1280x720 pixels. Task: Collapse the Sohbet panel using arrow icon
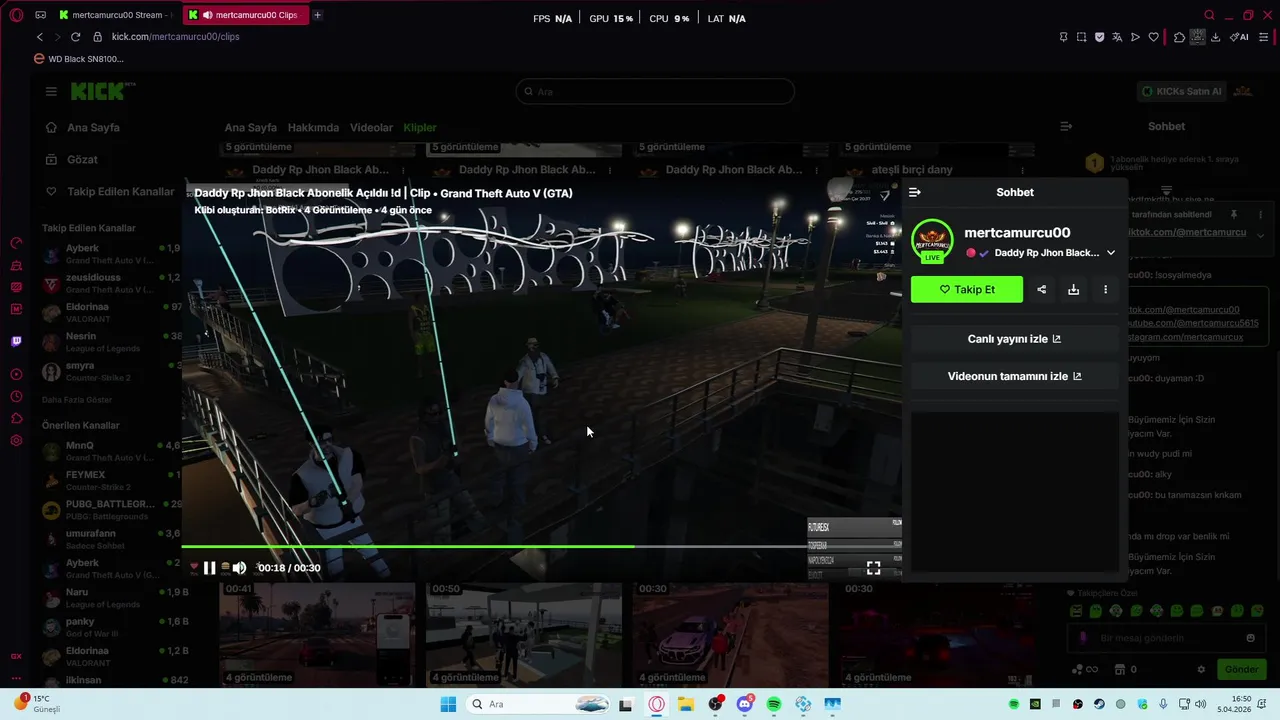pyautogui.click(x=915, y=192)
